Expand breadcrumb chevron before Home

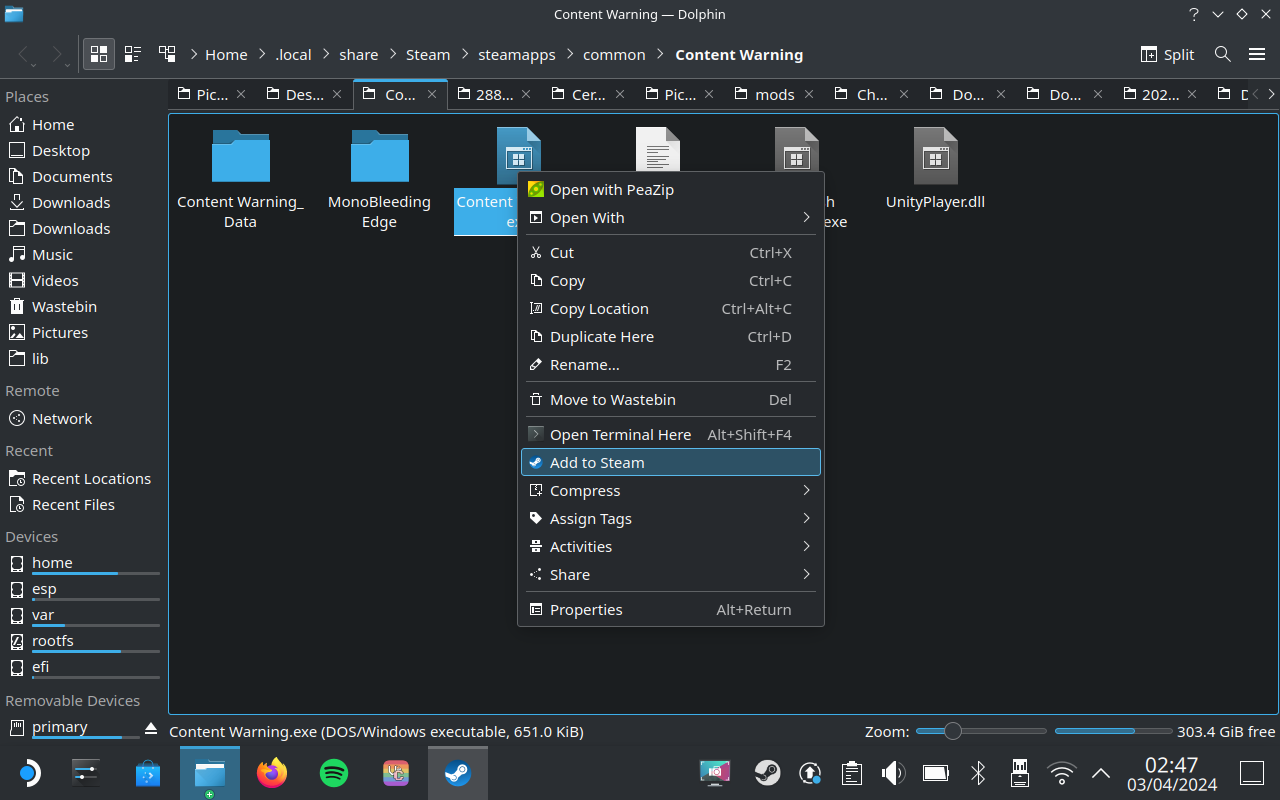click(193, 54)
